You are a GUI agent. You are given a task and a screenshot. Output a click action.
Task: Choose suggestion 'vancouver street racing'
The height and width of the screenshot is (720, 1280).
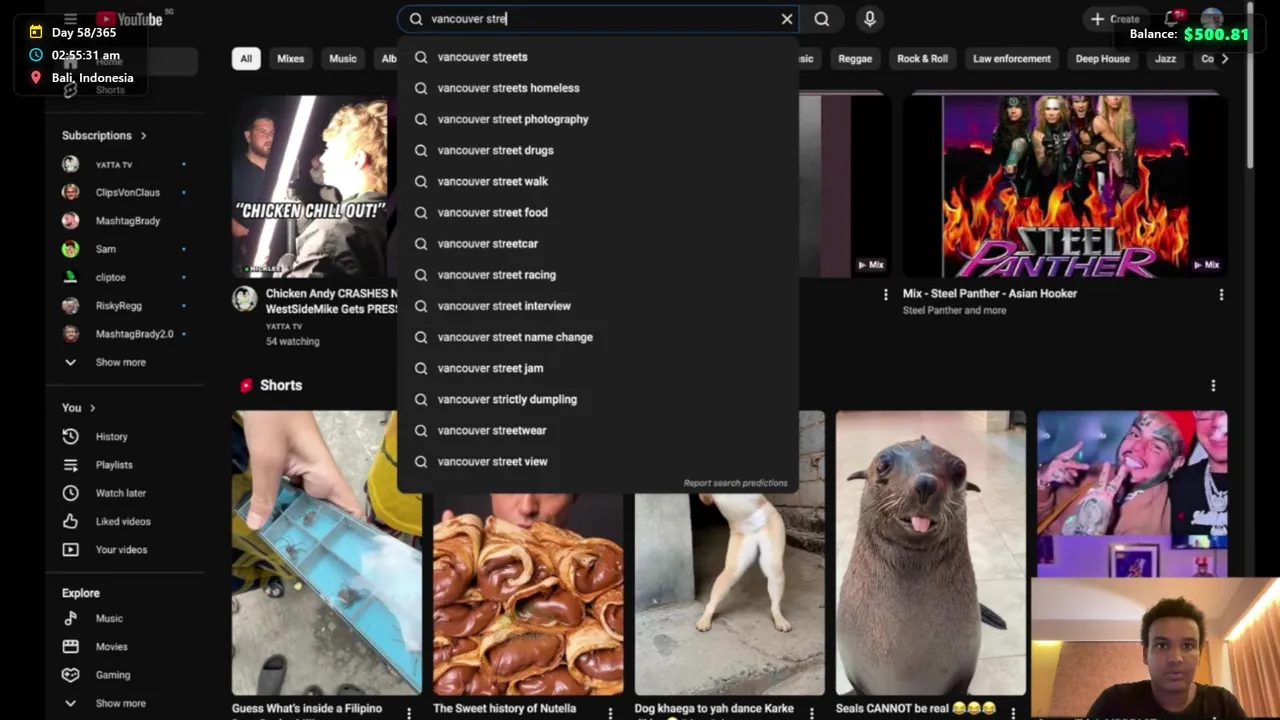[598, 274]
